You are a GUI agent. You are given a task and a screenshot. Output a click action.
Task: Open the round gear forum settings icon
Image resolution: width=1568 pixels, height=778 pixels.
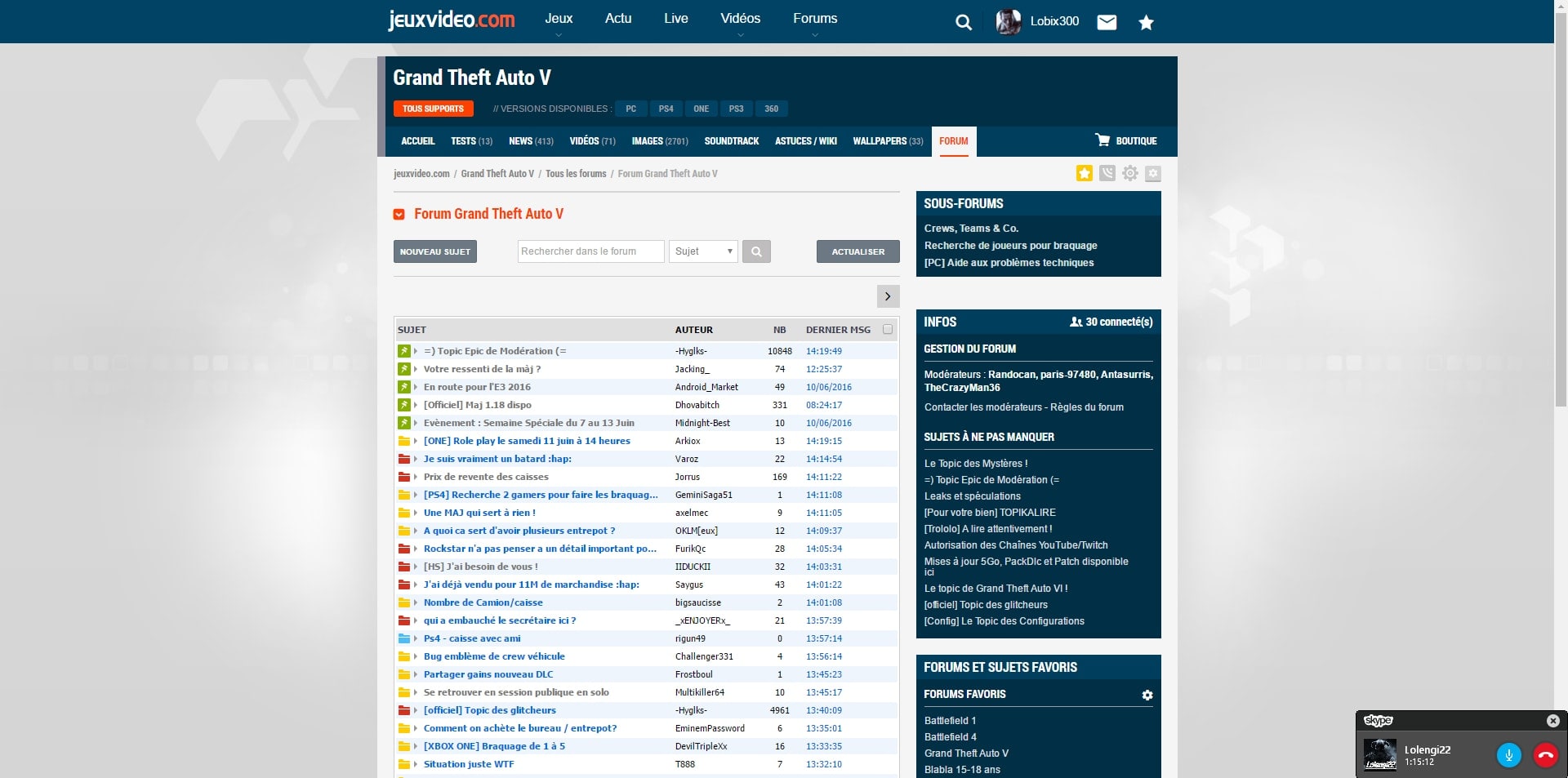[x=1130, y=173]
